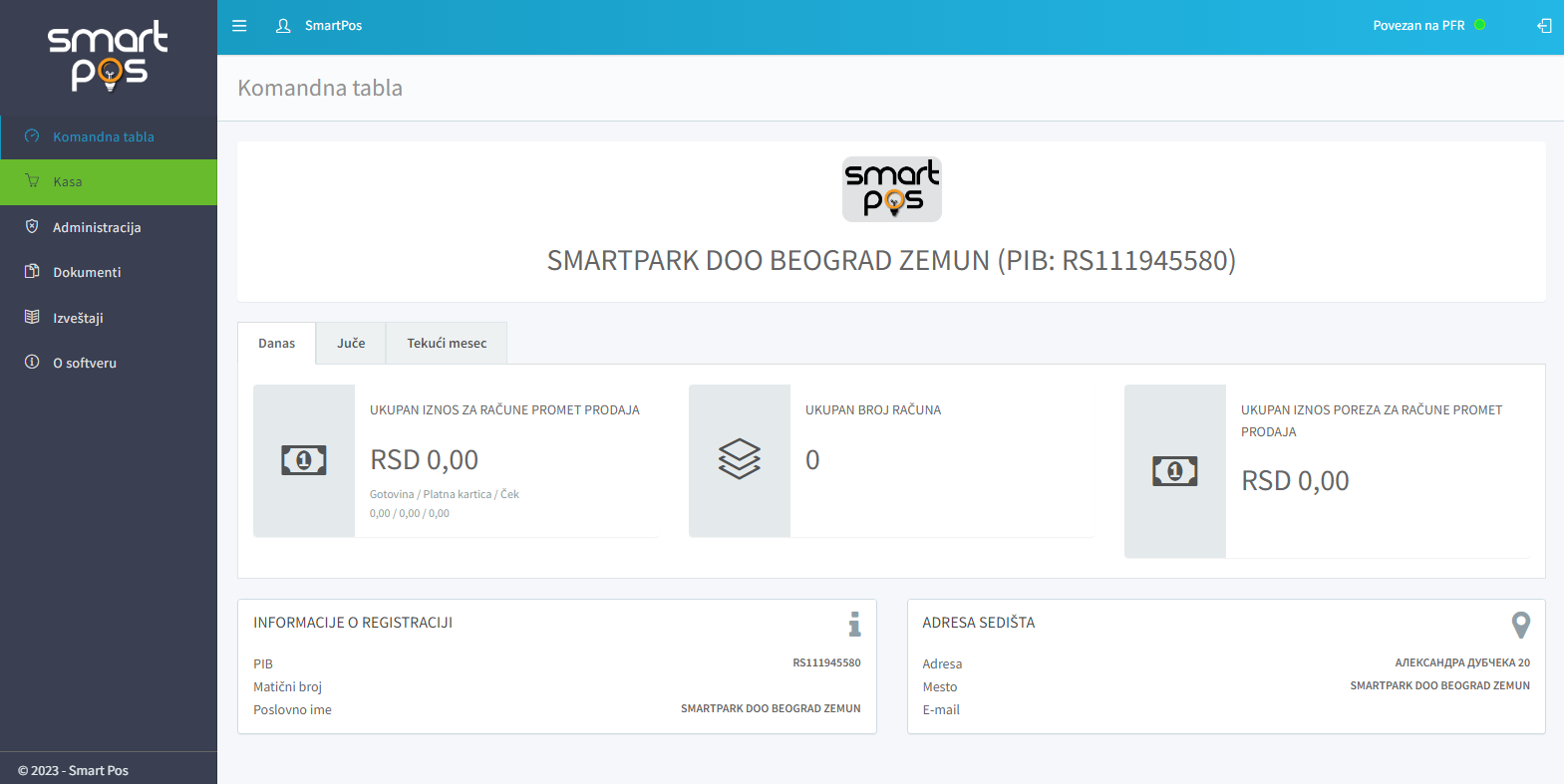Click the Komandna tabla page heading
The image size is (1564, 784).
tap(320, 88)
